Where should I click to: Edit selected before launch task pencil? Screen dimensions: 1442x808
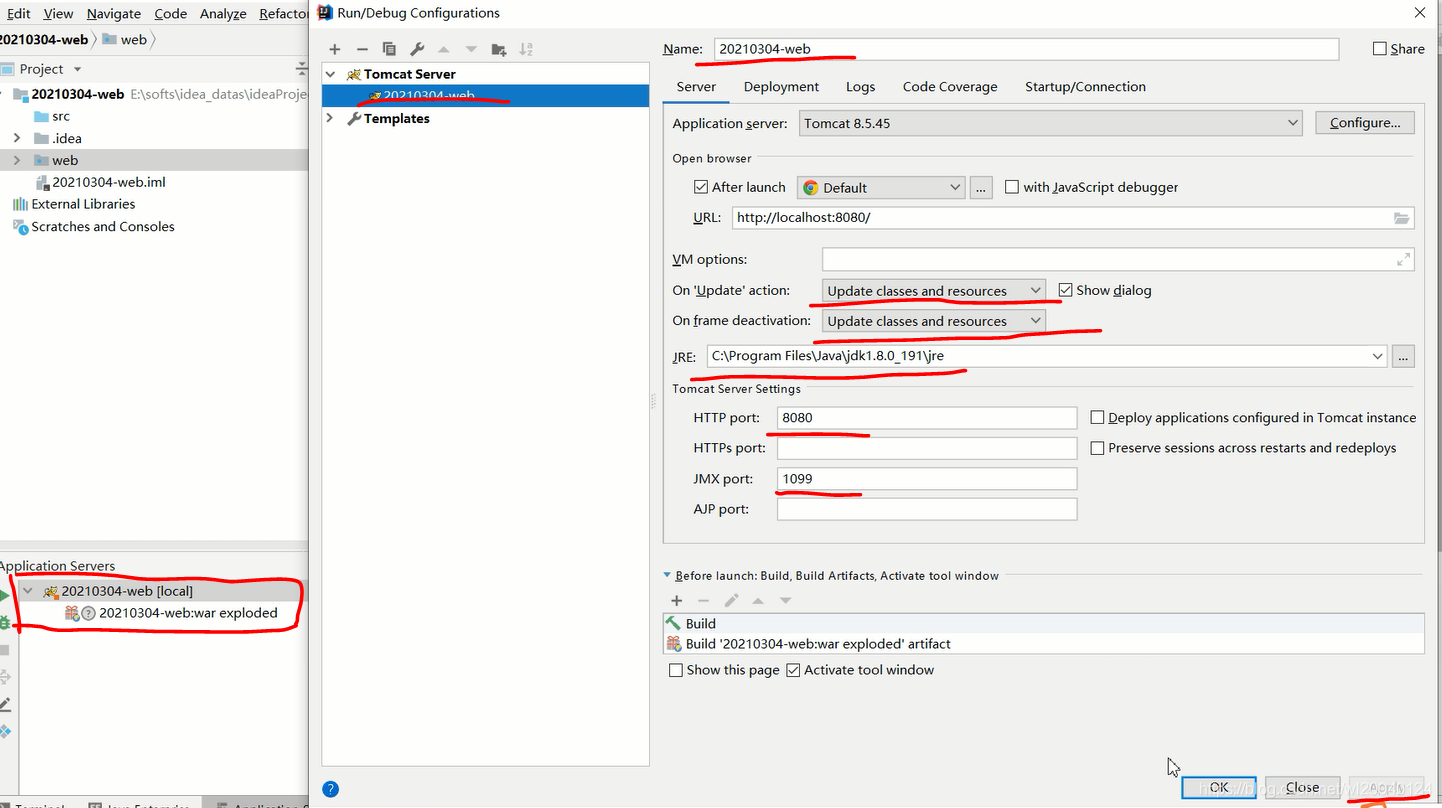click(731, 601)
